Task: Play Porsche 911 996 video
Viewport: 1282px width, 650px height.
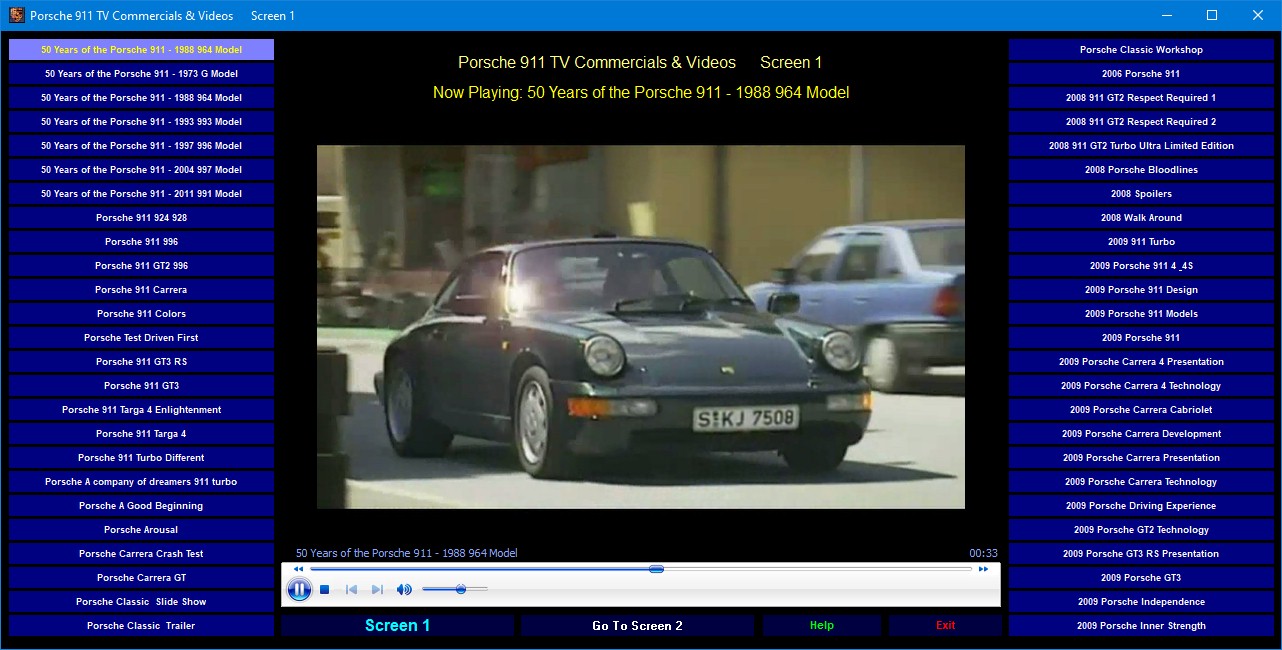Action: point(141,242)
